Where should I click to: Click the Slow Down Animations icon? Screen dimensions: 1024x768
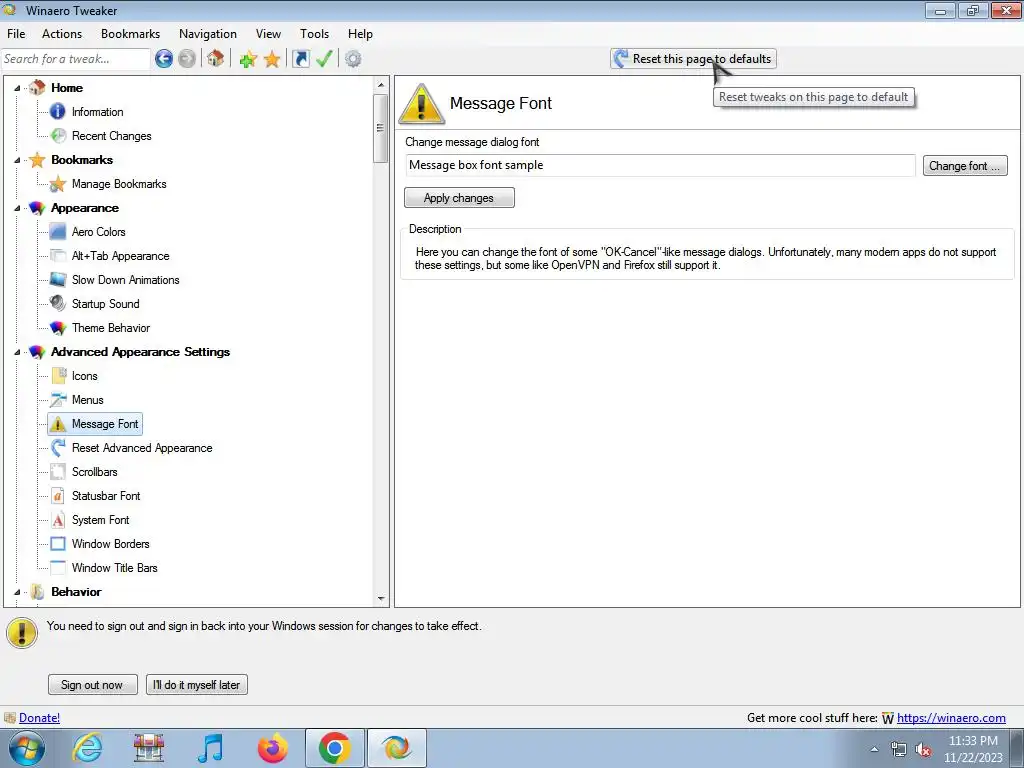(58, 280)
